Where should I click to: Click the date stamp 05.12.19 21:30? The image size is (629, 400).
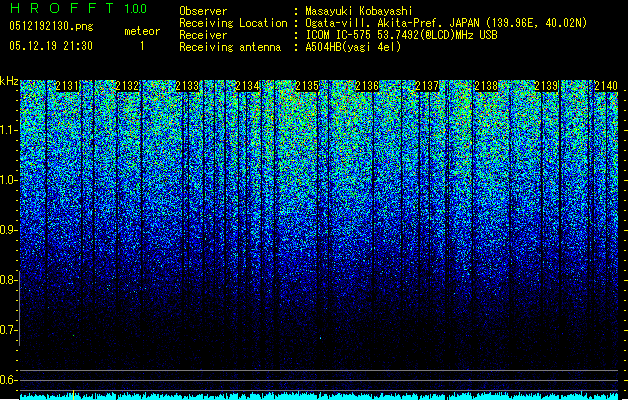(51, 46)
